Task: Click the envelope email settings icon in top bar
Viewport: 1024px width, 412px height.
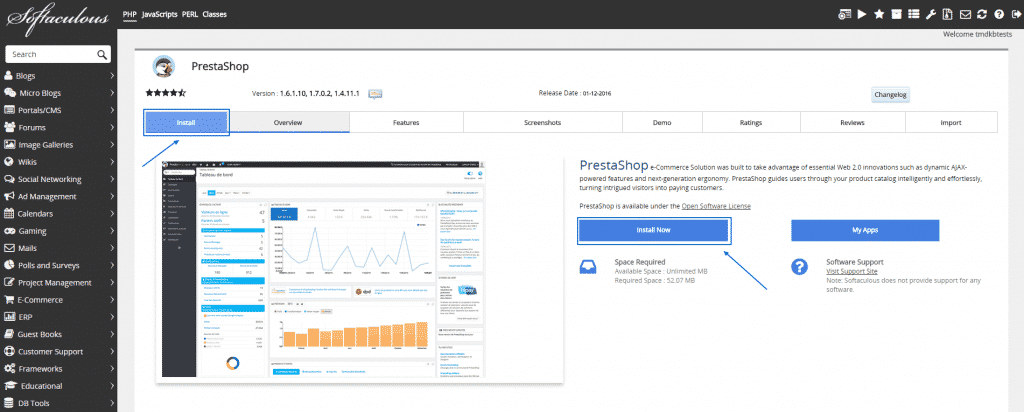Action: click(x=965, y=14)
